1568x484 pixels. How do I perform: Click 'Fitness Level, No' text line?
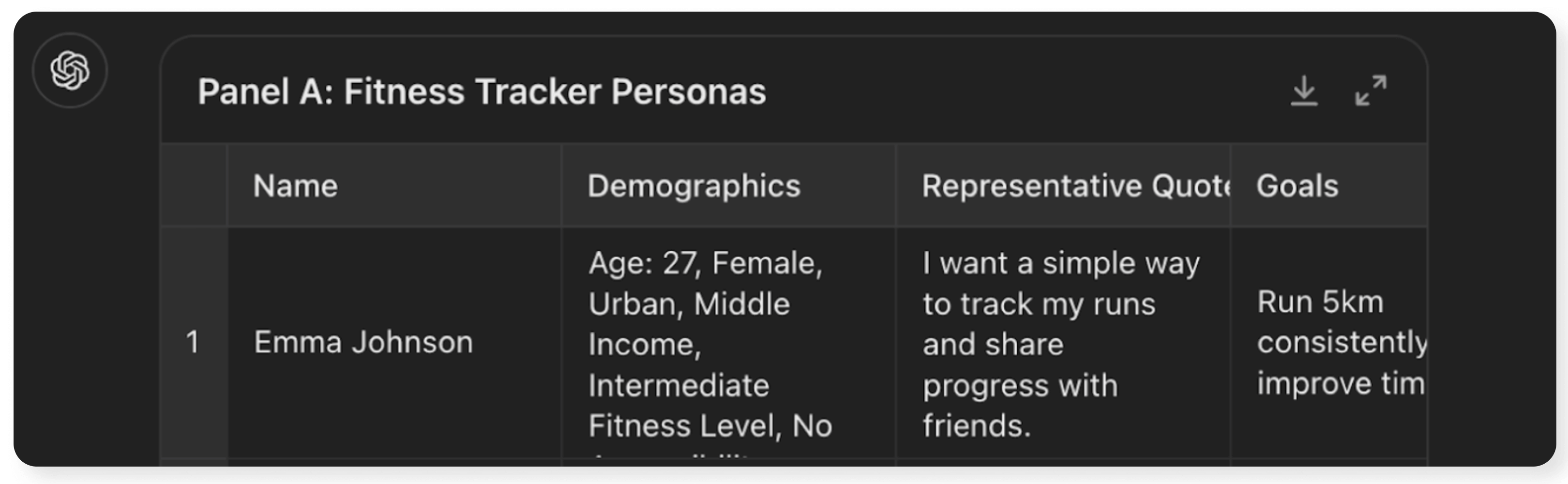tap(710, 425)
